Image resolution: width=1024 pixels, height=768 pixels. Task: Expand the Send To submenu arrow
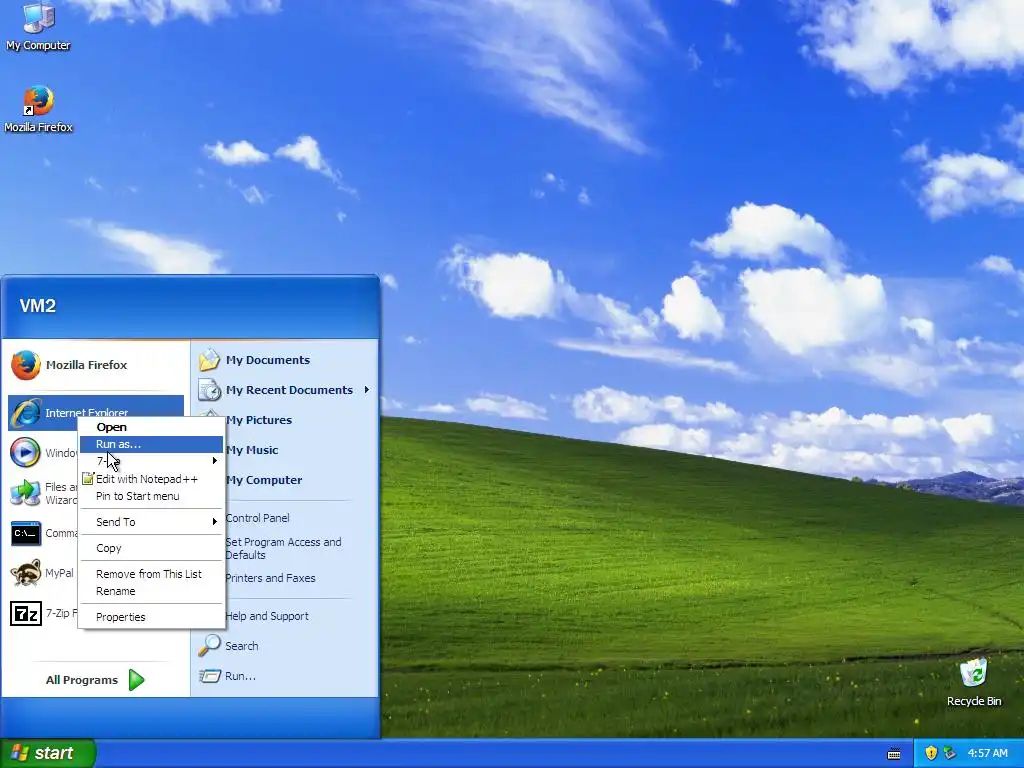(214, 522)
